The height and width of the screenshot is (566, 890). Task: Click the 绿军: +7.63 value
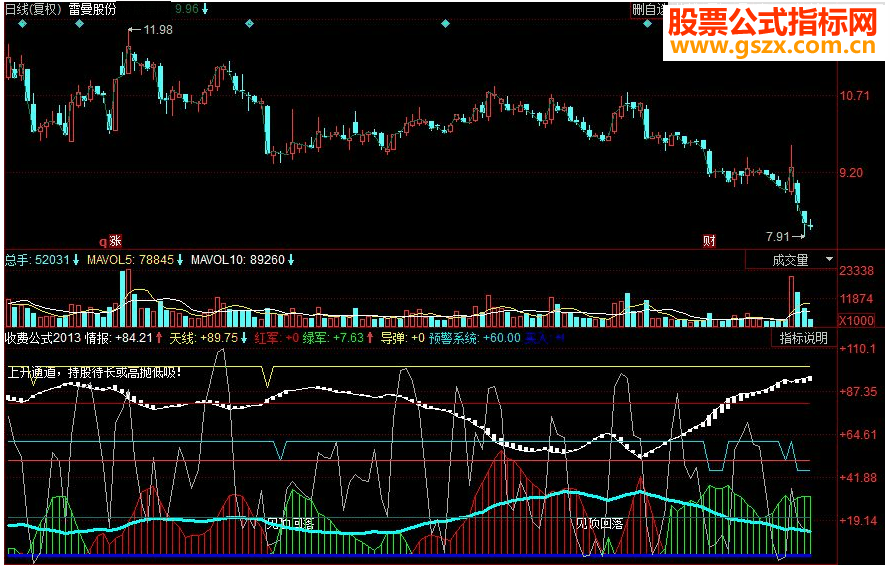333,338
